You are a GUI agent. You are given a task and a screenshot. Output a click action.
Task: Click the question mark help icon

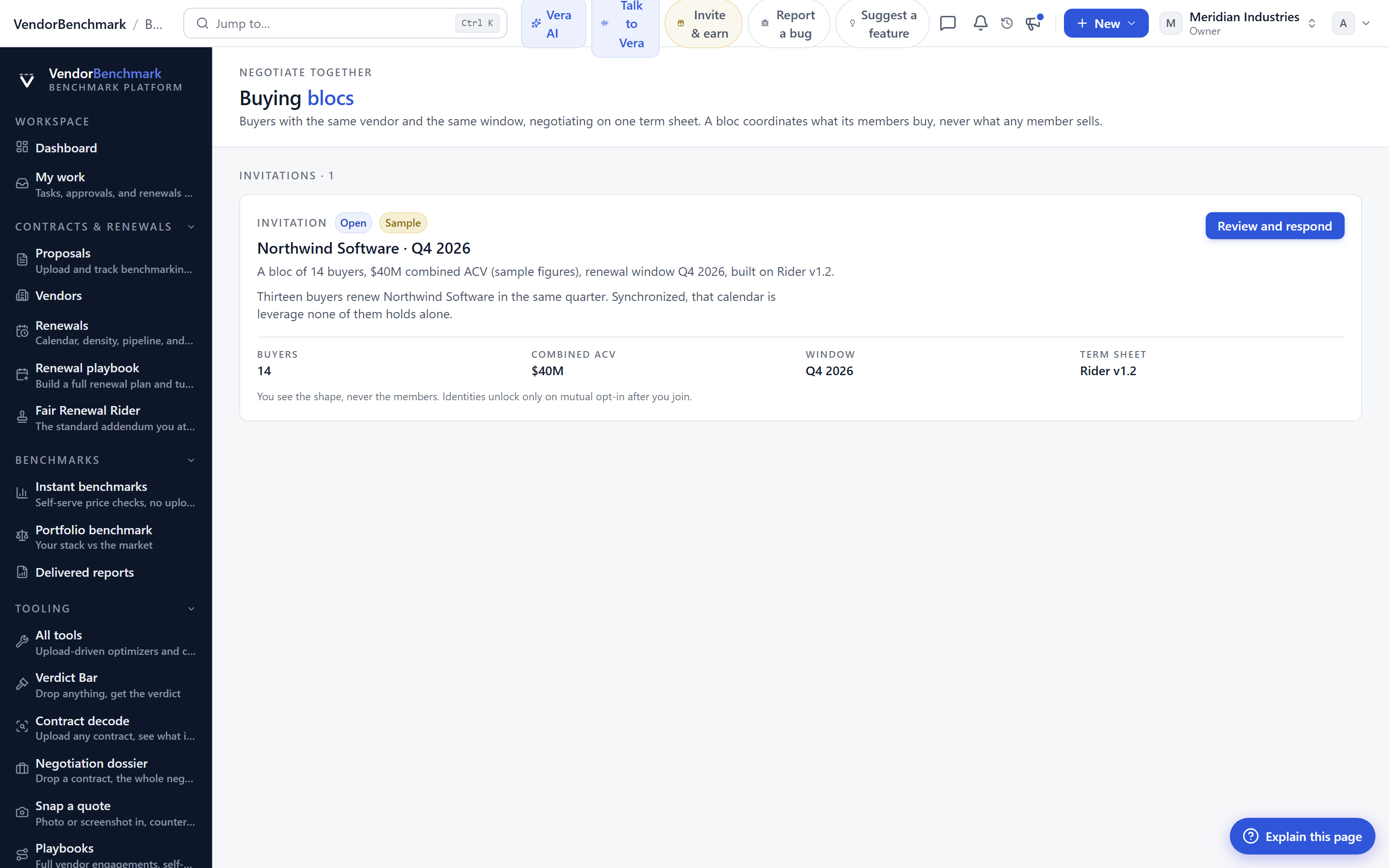click(1251, 836)
